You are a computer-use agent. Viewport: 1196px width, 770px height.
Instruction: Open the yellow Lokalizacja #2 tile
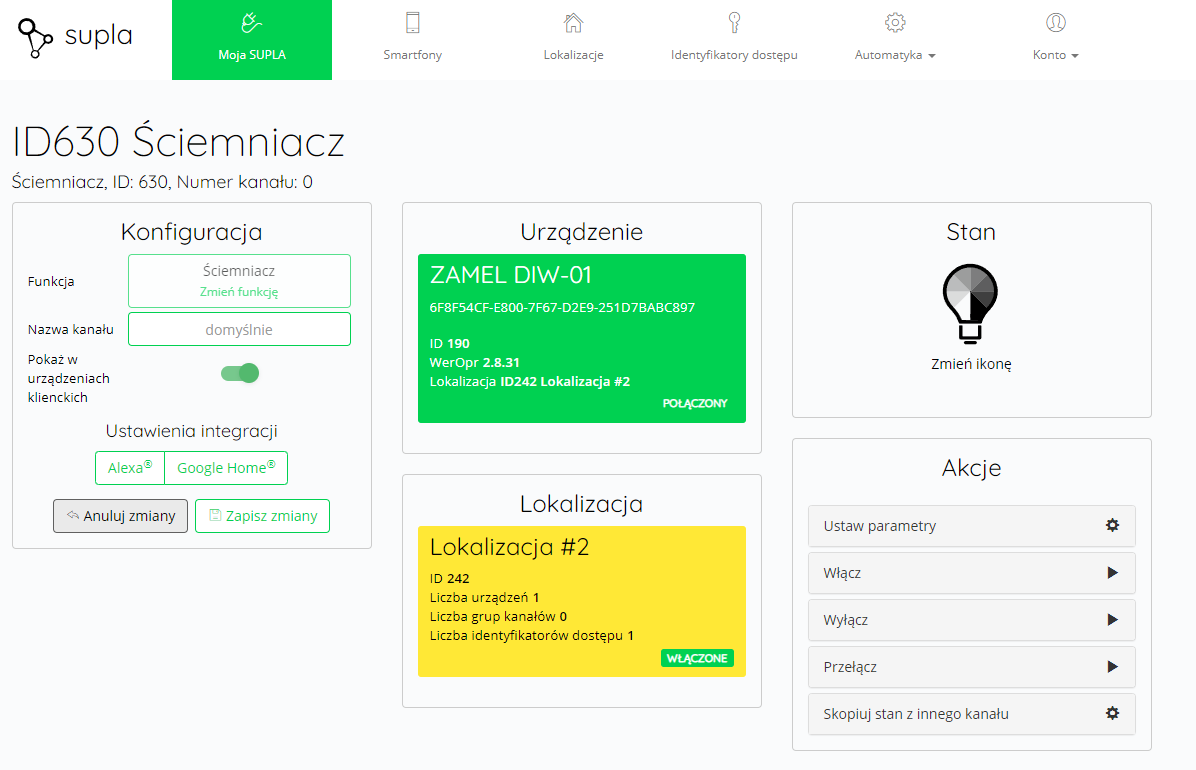click(581, 601)
